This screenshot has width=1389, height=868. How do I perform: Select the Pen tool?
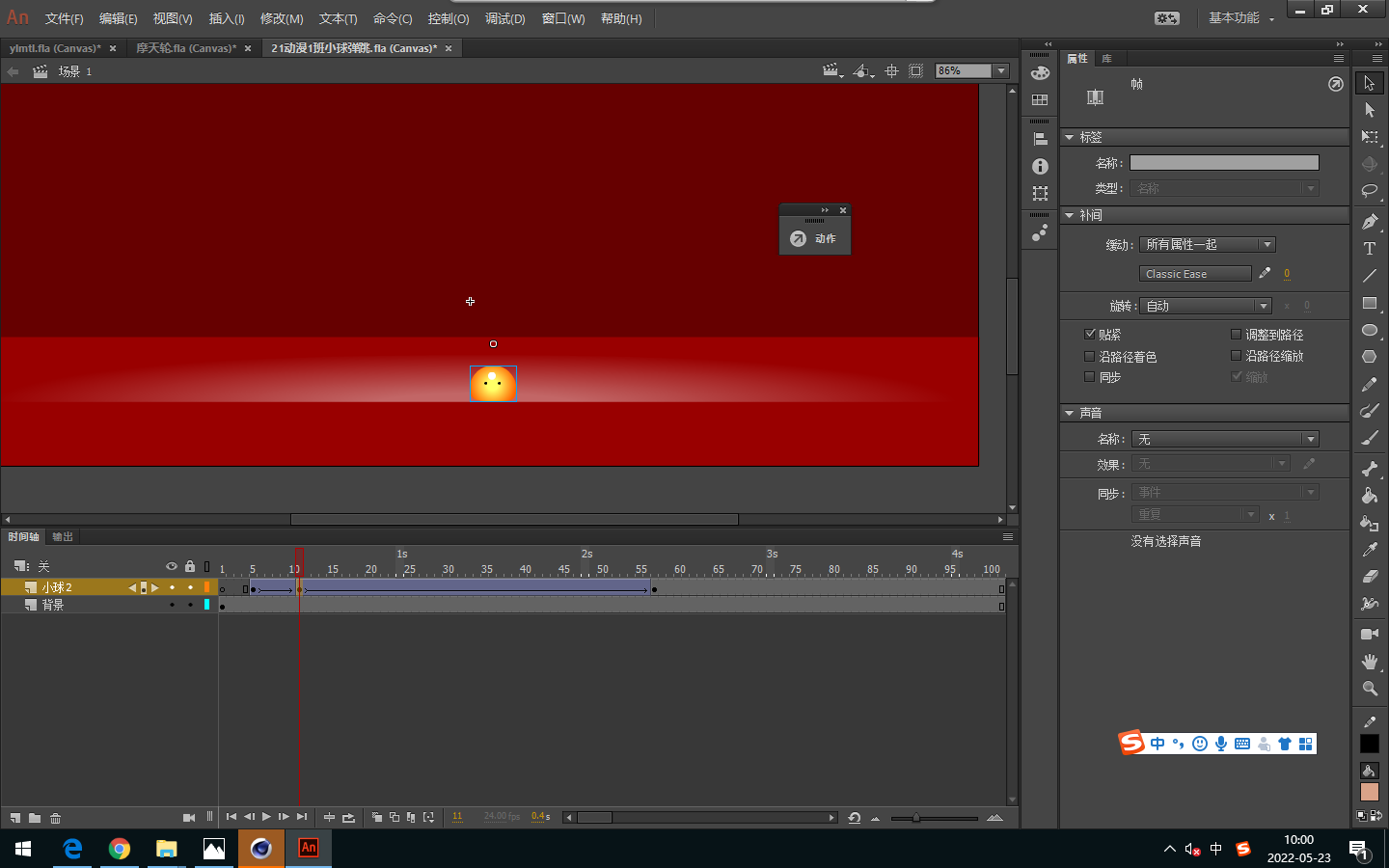click(1369, 222)
